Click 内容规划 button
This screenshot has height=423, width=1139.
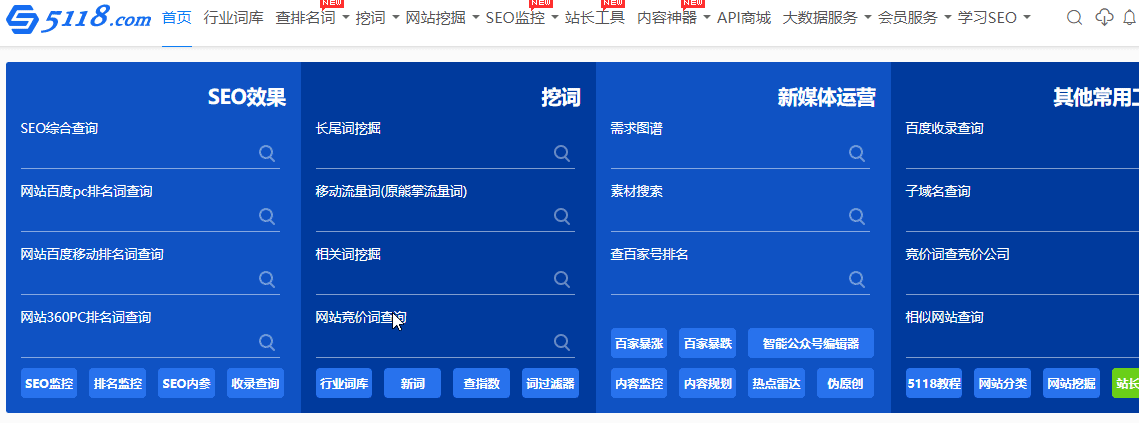(x=708, y=383)
